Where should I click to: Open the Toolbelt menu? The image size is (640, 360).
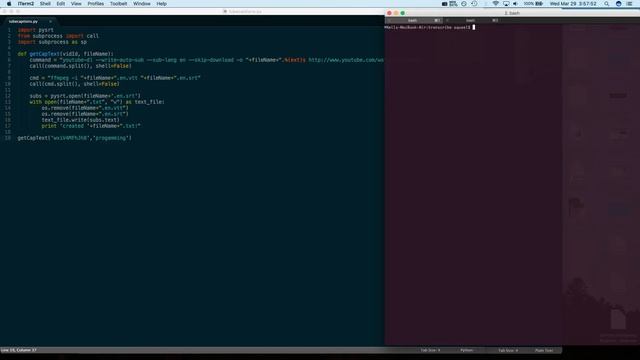(x=118, y=4)
